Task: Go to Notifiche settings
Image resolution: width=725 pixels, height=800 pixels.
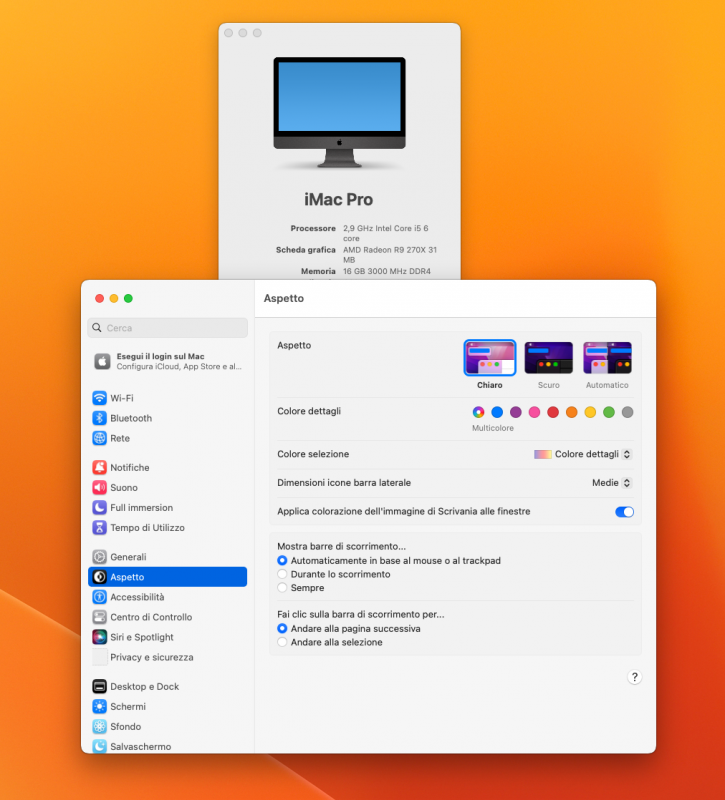Action: point(167,467)
